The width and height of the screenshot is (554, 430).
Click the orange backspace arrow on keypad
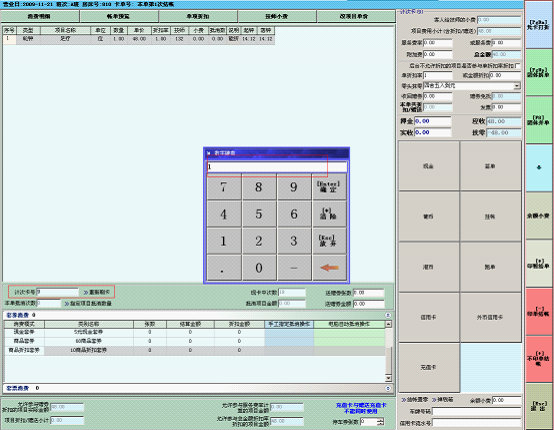click(x=329, y=268)
